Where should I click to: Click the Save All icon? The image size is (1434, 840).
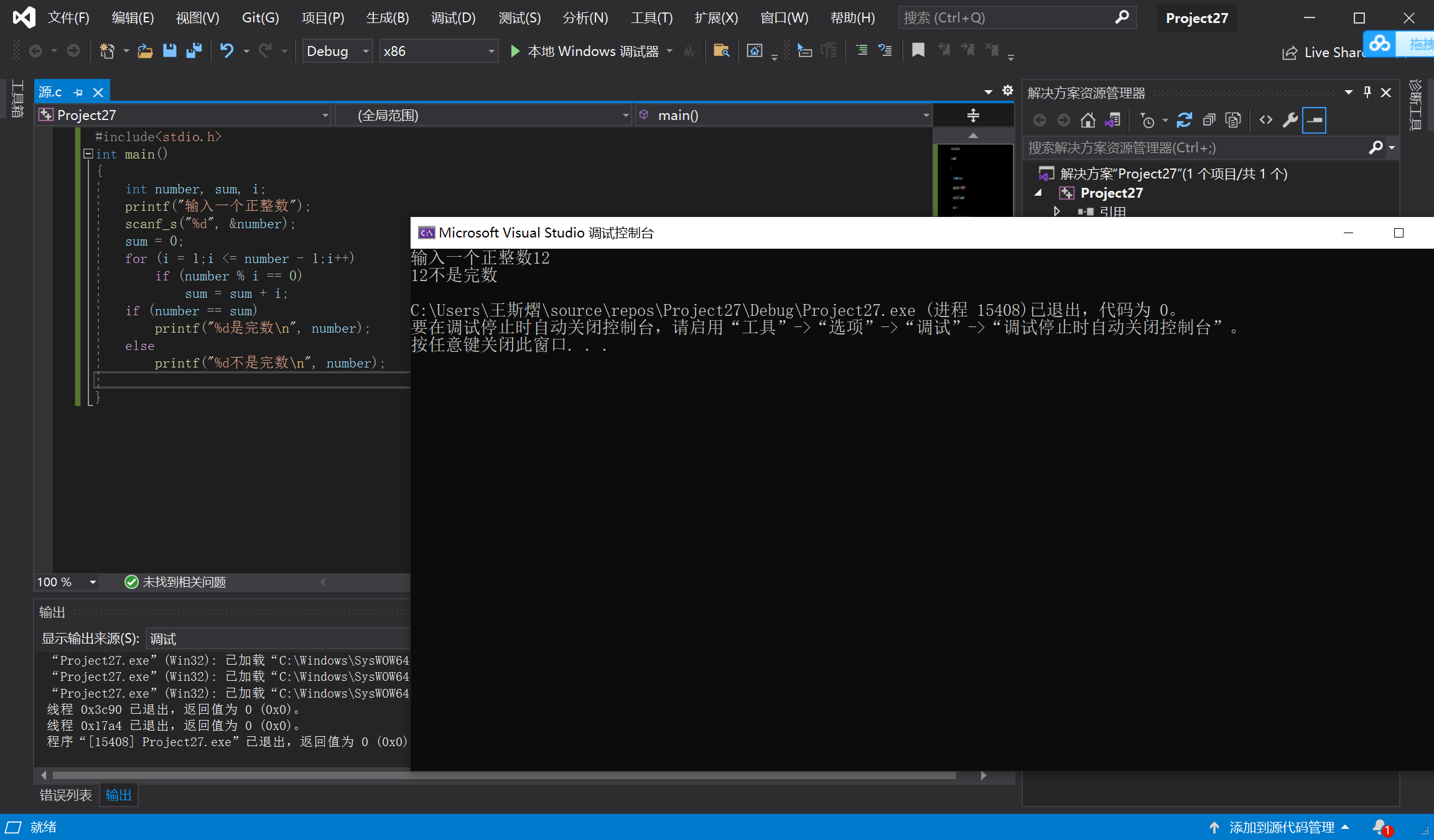coord(194,51)
